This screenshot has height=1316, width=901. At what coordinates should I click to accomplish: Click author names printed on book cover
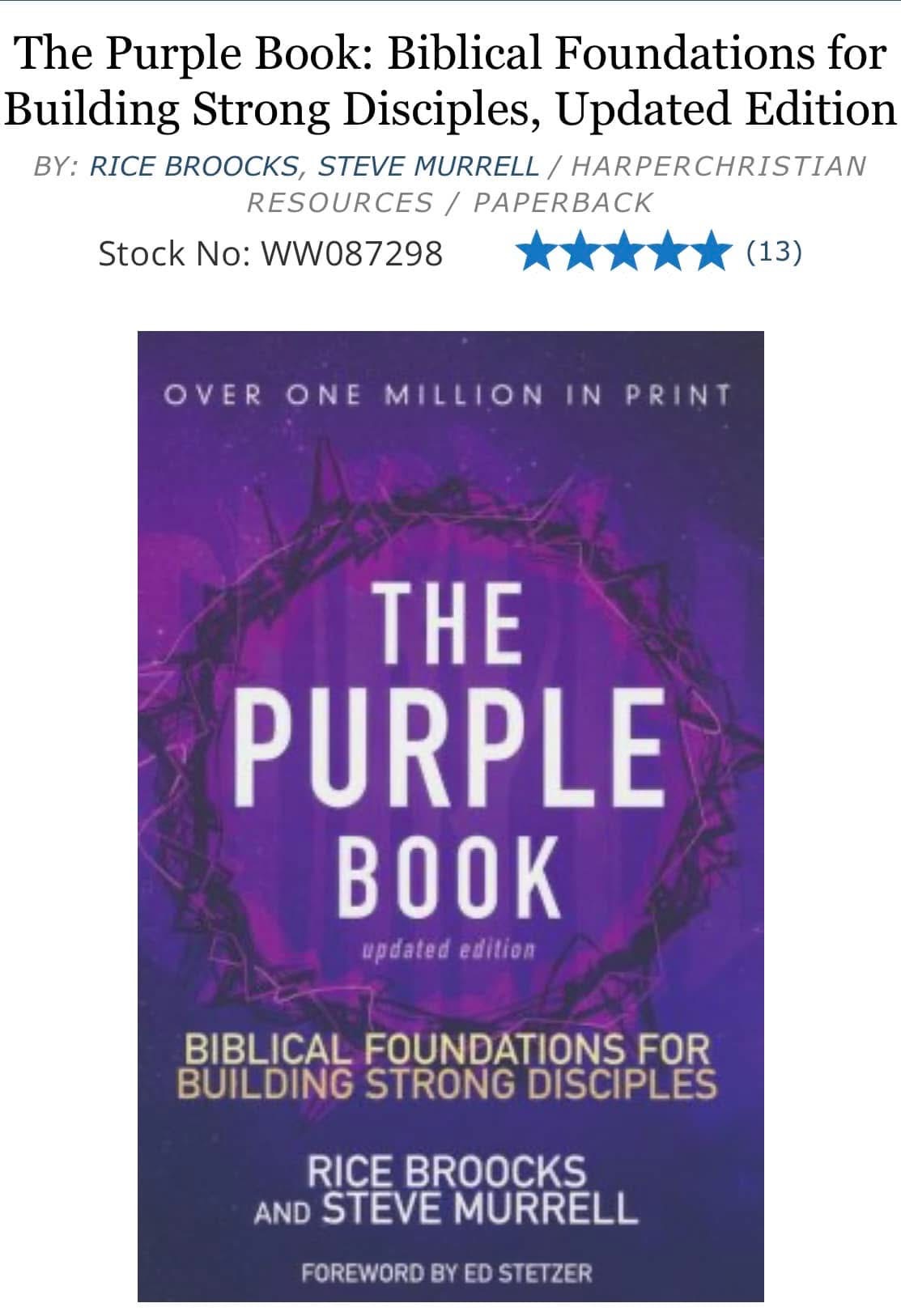(x=446, y=1190)
